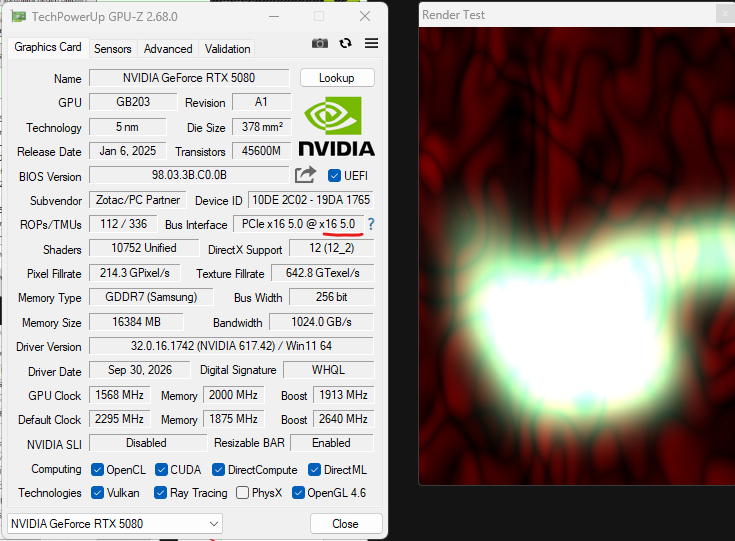
Task: Click the Transistors value 45600M
Action: click(x=262, y=151)
